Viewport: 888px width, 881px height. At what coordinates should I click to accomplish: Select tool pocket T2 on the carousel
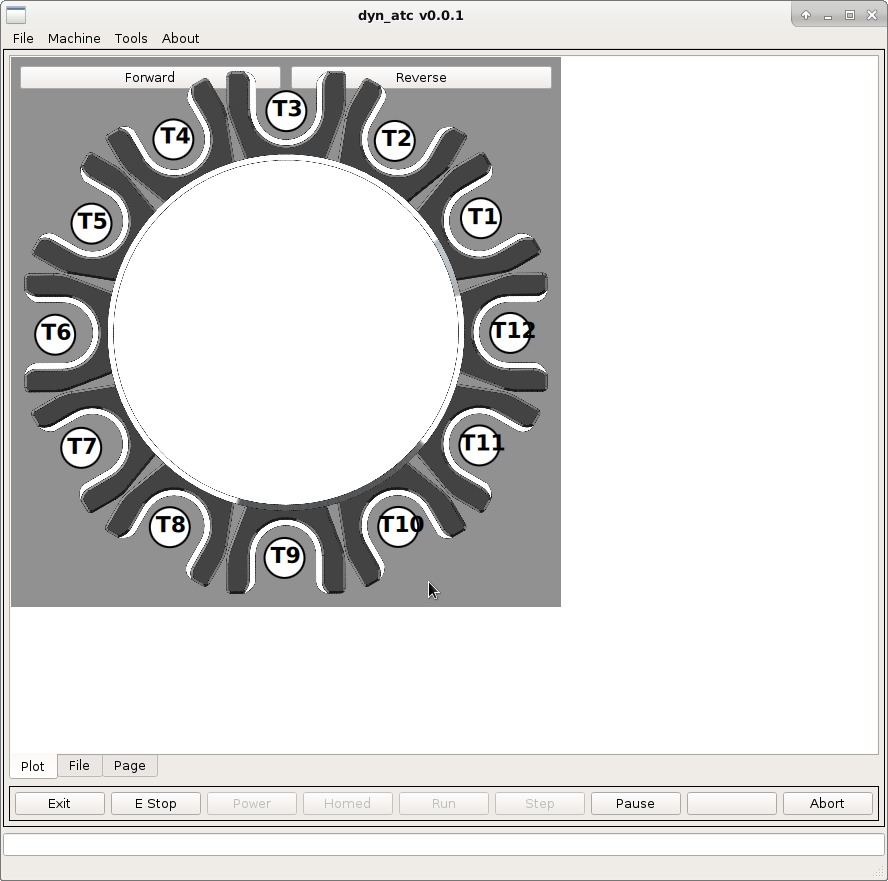click(x=395, y=140)
